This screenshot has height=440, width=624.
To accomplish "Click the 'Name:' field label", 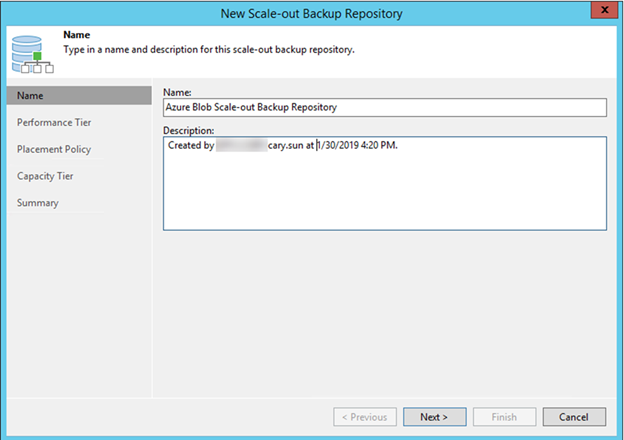I will pos(177,92).
